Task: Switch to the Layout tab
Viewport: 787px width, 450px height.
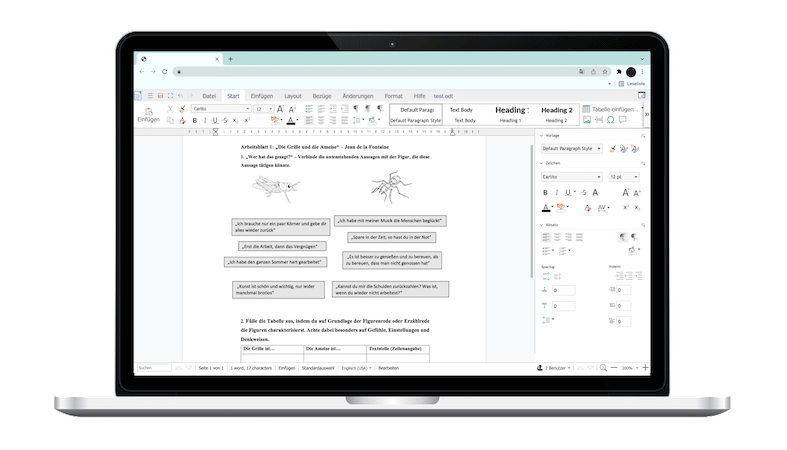Action: pos(293,96)
